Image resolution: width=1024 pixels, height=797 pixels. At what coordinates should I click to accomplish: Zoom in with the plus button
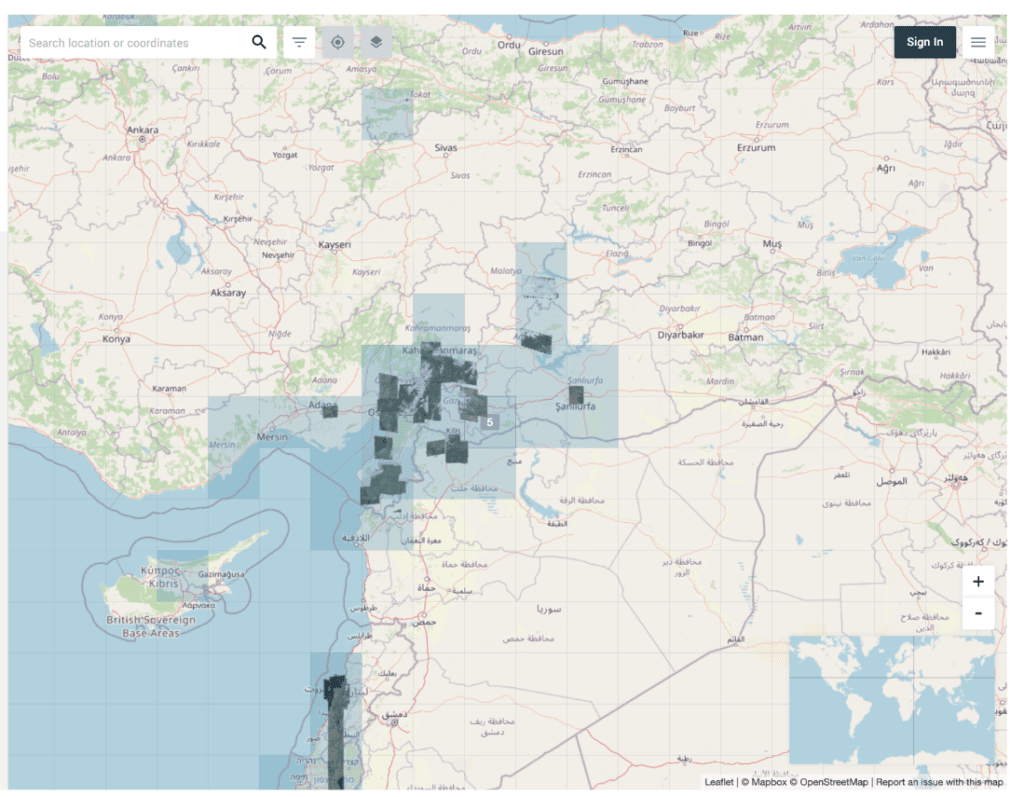click(x=977, y=582)
